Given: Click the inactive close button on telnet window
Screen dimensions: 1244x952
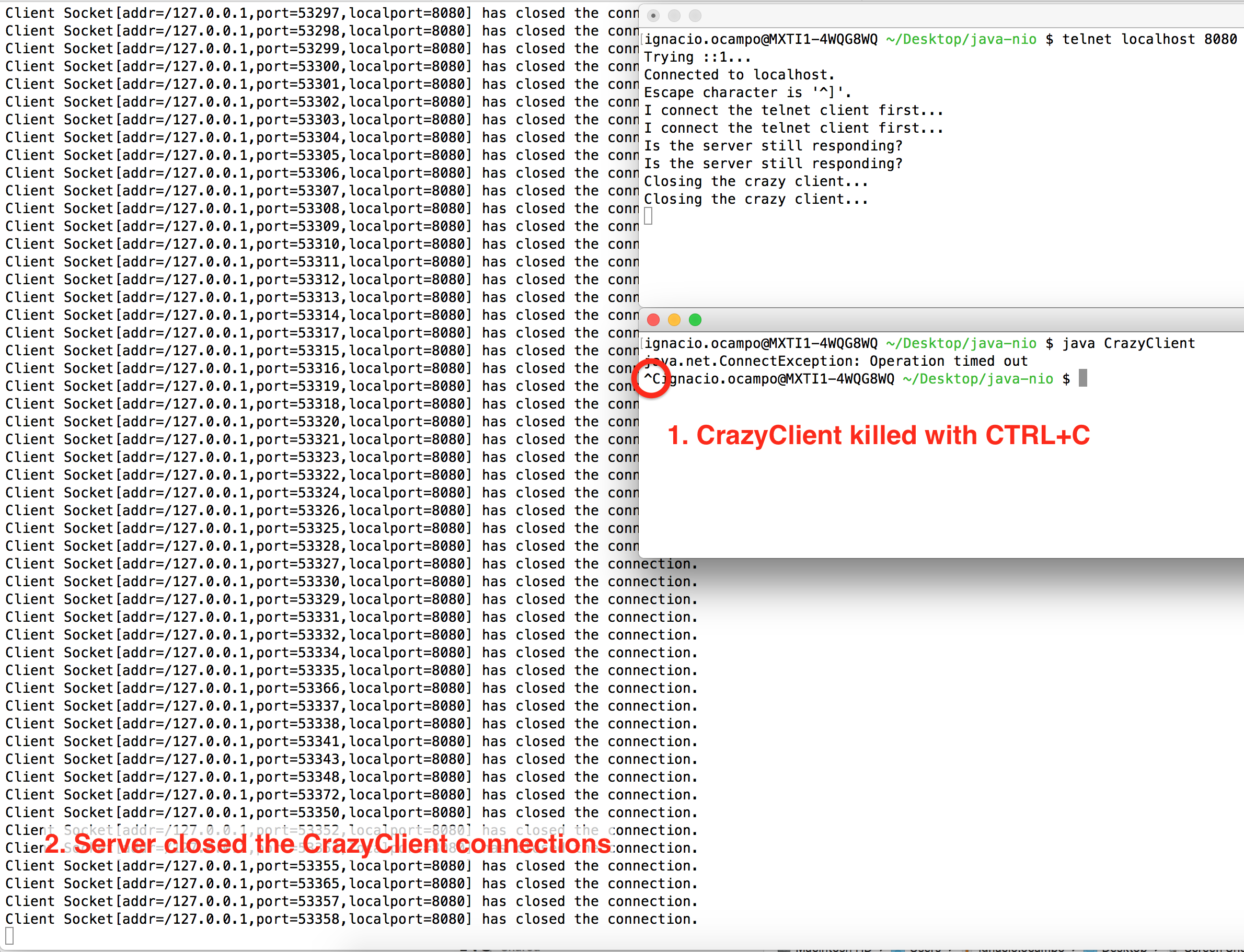Looking at the screenshot, I should (x=654, y=16).
